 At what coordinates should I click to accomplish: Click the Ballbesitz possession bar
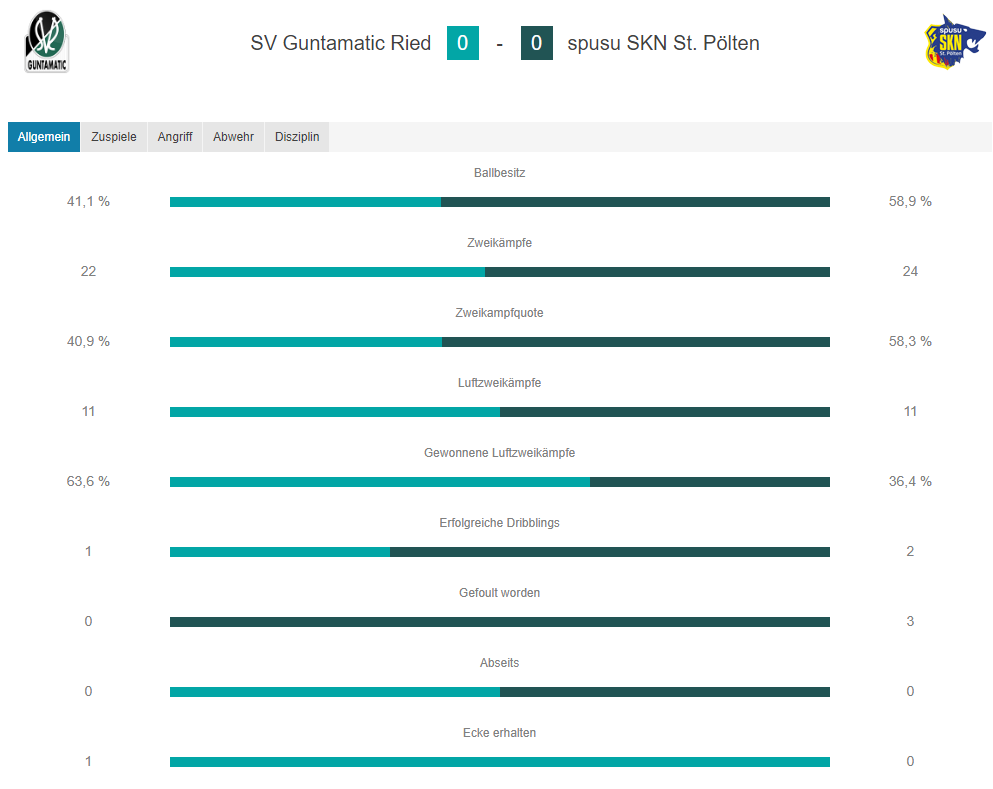coord(500,202)
